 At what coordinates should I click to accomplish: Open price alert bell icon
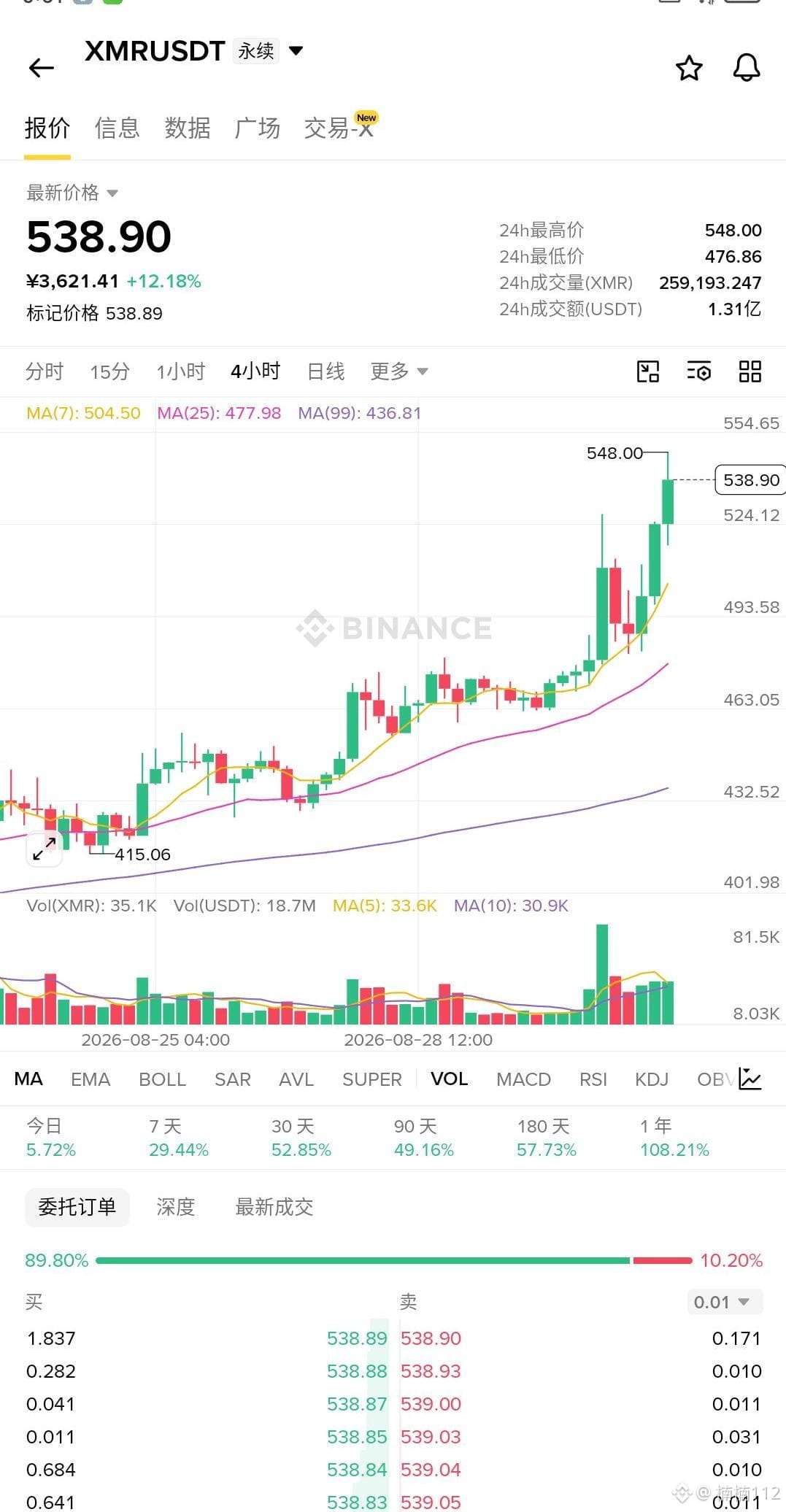[746, 68]
